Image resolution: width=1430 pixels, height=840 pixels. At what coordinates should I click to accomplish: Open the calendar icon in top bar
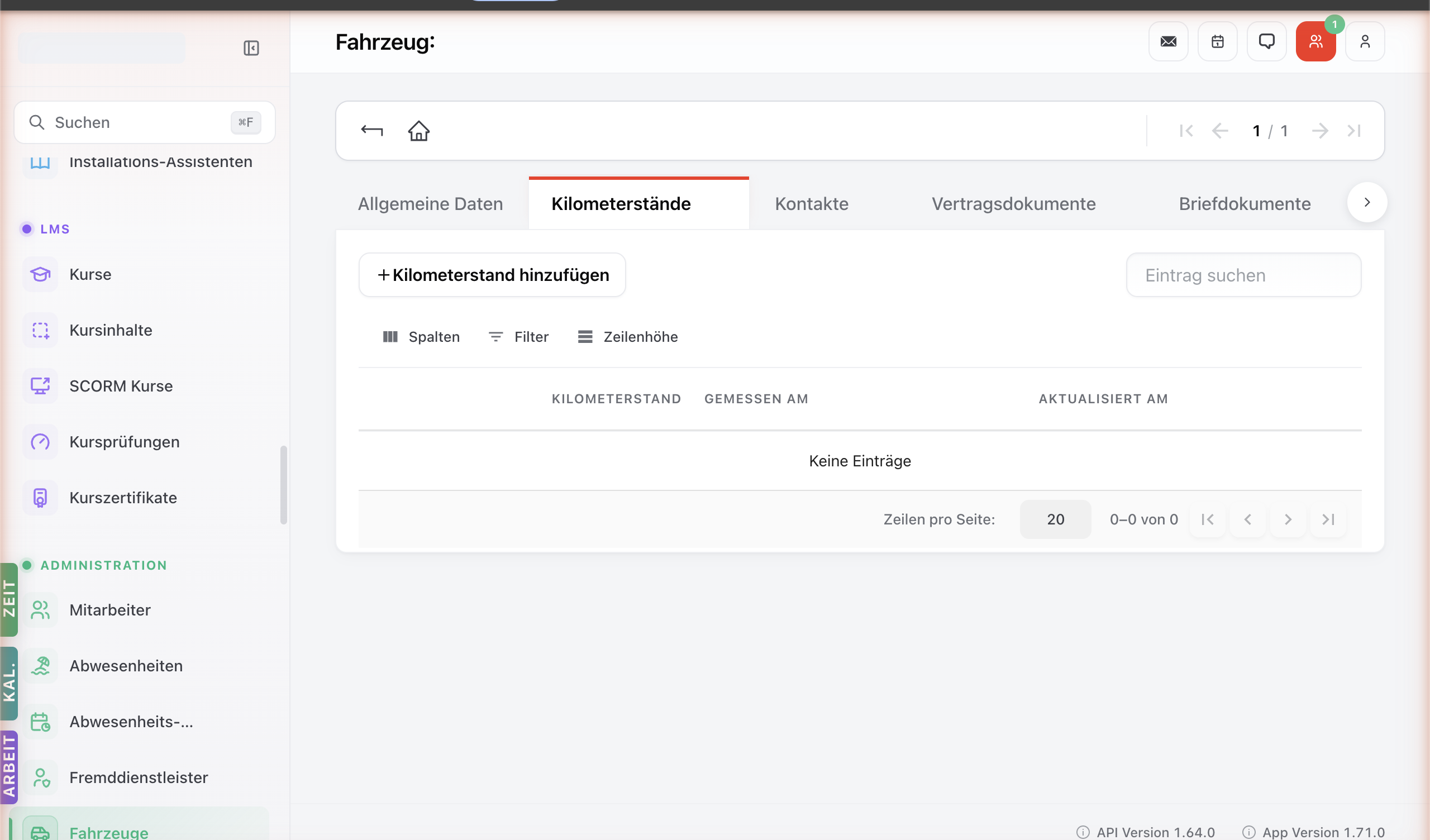(1217, 41)
